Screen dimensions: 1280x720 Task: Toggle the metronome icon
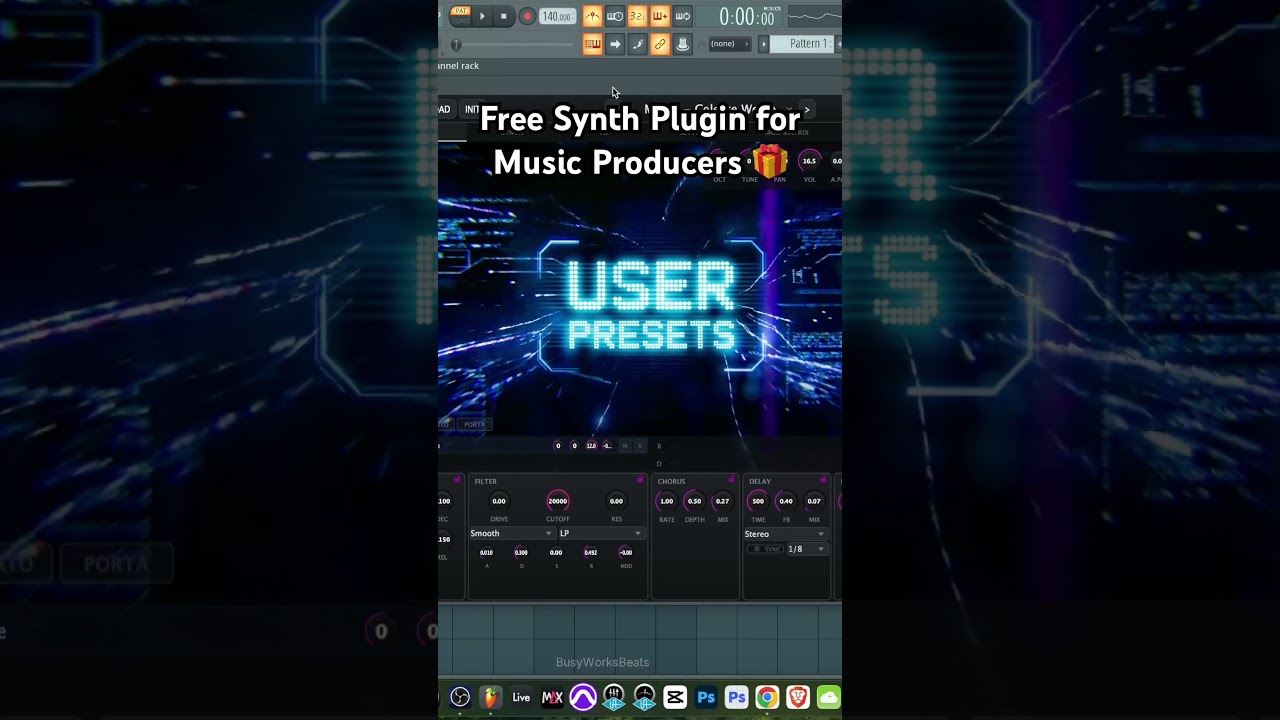coord(592,16)
